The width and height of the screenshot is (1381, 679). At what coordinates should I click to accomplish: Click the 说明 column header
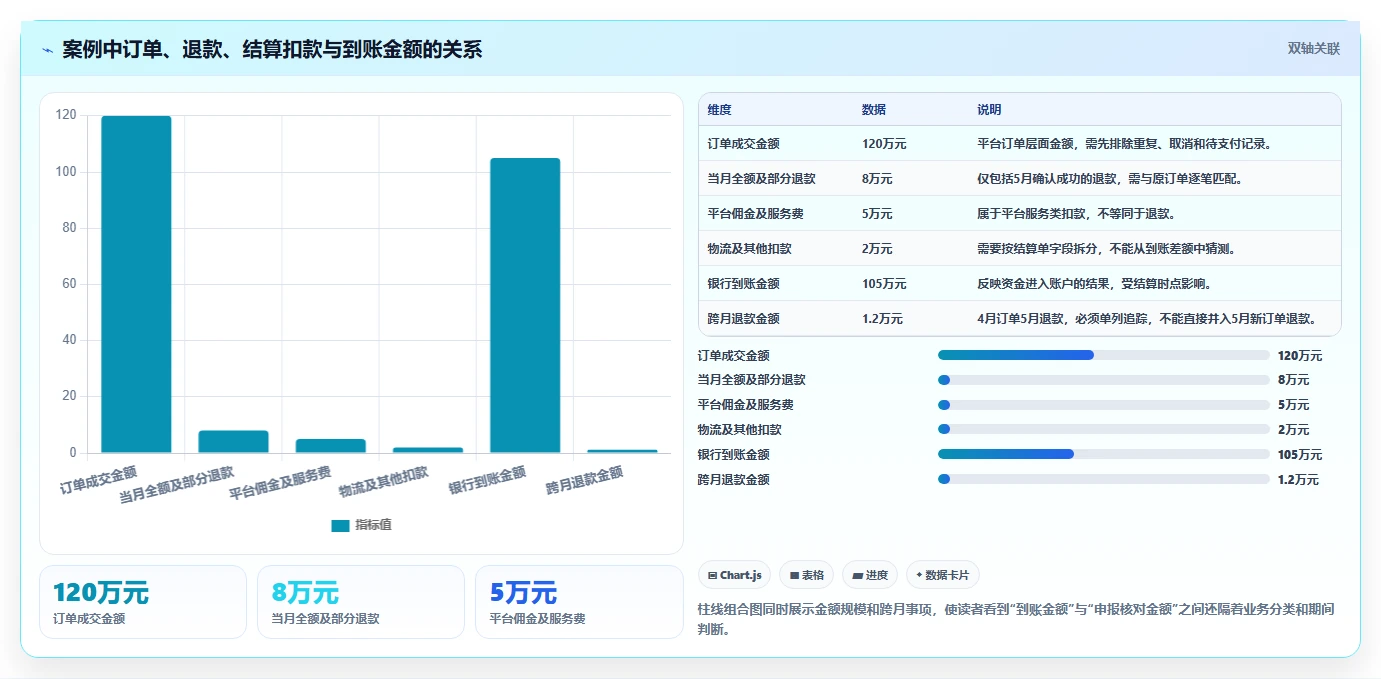pos(989,110)
